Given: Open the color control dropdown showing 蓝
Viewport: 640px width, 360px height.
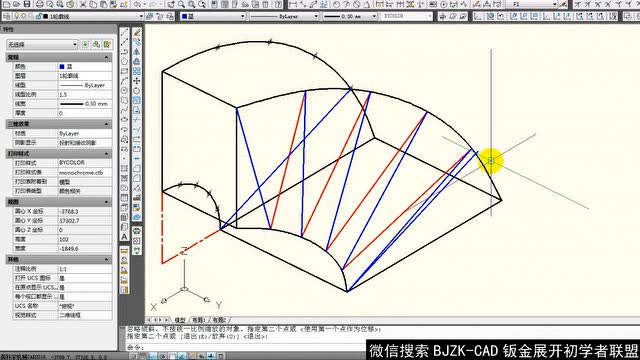Looking at the screenshot, I should [x=213, y=16].
